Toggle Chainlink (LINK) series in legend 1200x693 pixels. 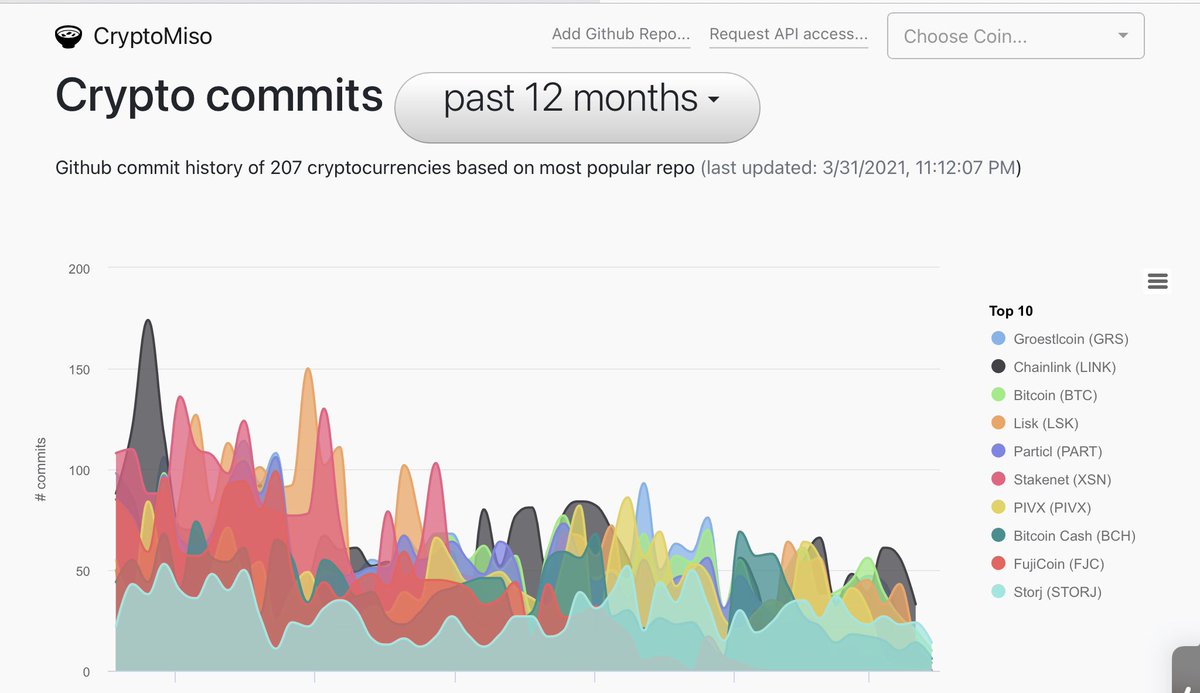point(1054,367)
